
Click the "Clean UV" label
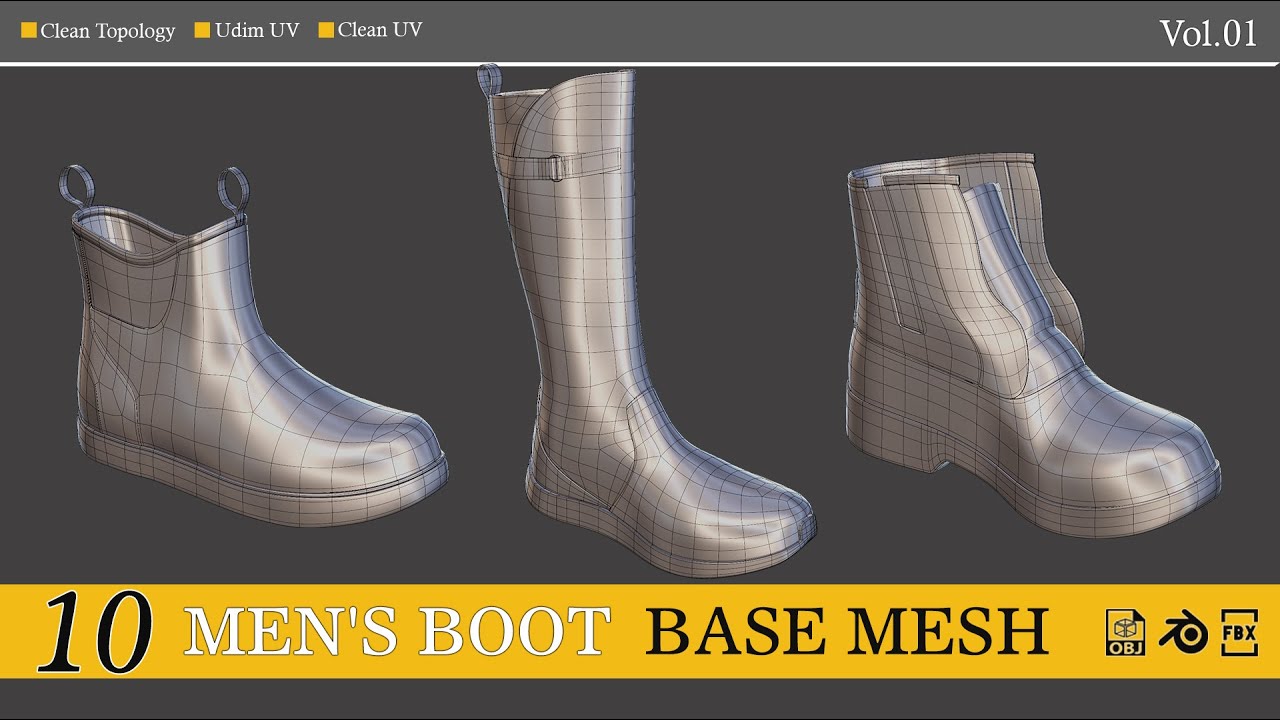click(380, 30)
